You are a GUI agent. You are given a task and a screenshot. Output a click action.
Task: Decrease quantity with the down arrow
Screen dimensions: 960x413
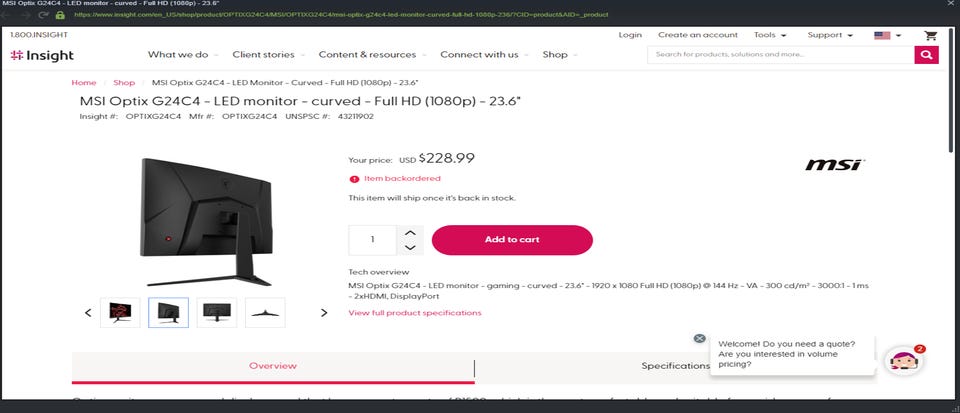pos(409,247)
